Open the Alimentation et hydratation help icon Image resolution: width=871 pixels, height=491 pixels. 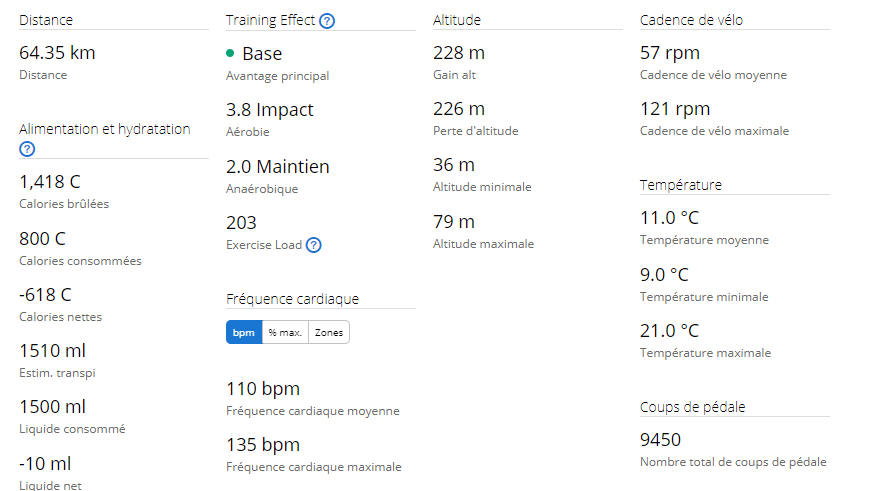27,149
